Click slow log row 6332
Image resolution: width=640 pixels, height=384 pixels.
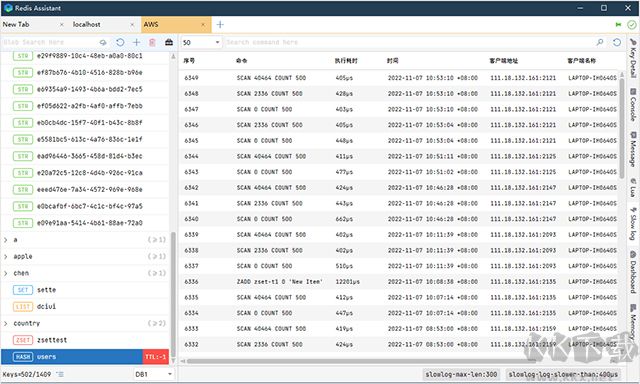(399, 344)
